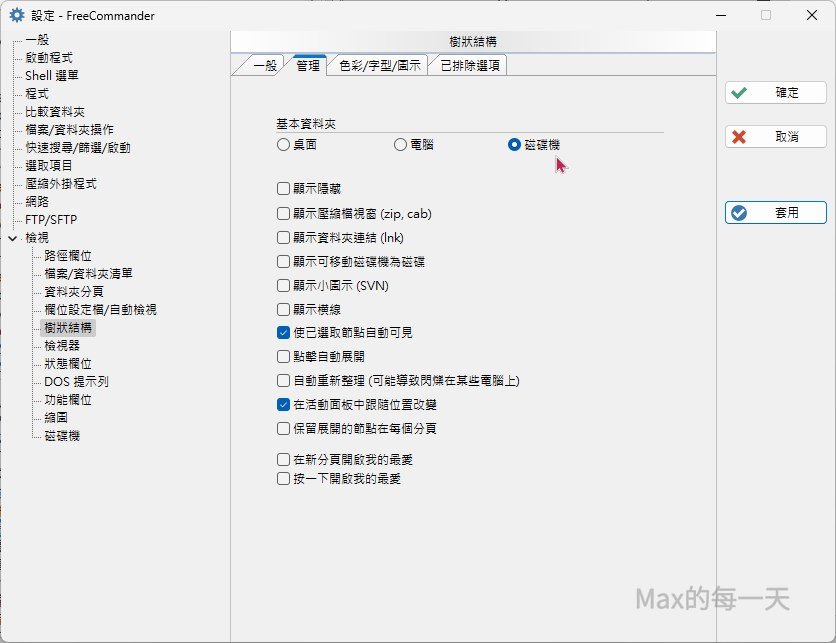This screenshot has width=836, height=643.
Task: Open DOS 提示列 settings
Action: point(76,382)
